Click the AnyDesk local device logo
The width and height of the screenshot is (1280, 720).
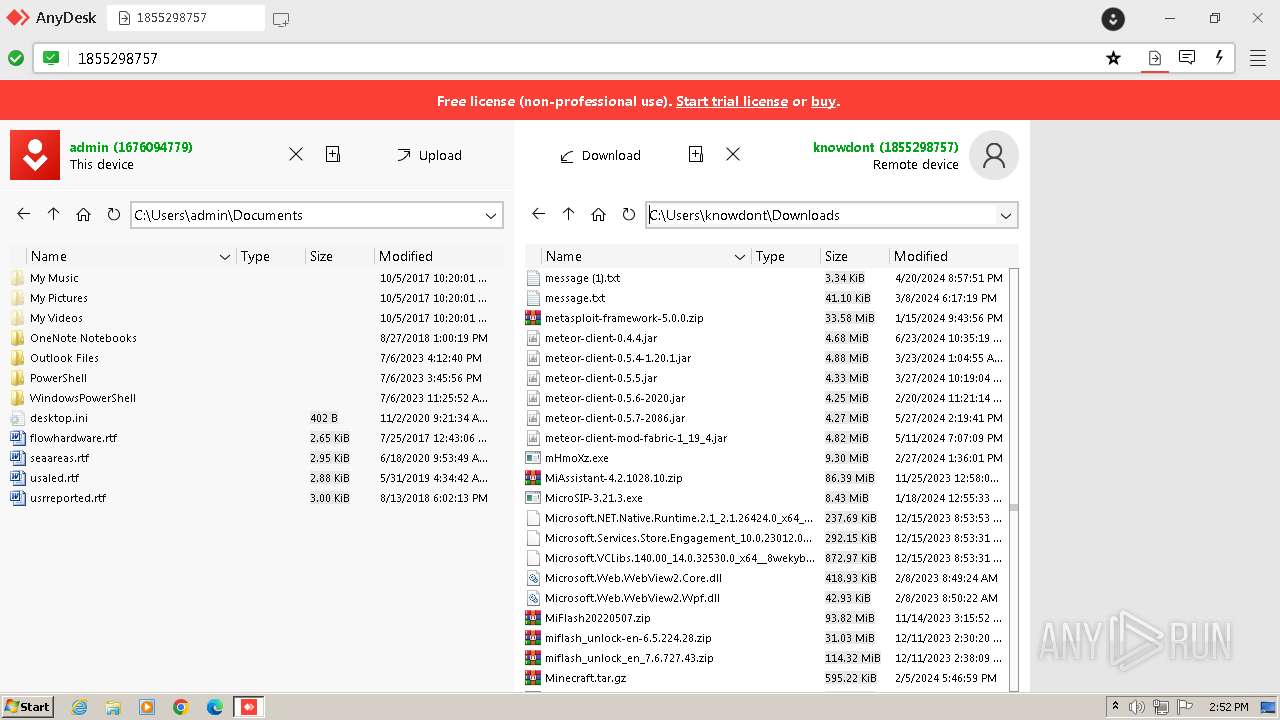pyautogui.click(x=35, y=155)
